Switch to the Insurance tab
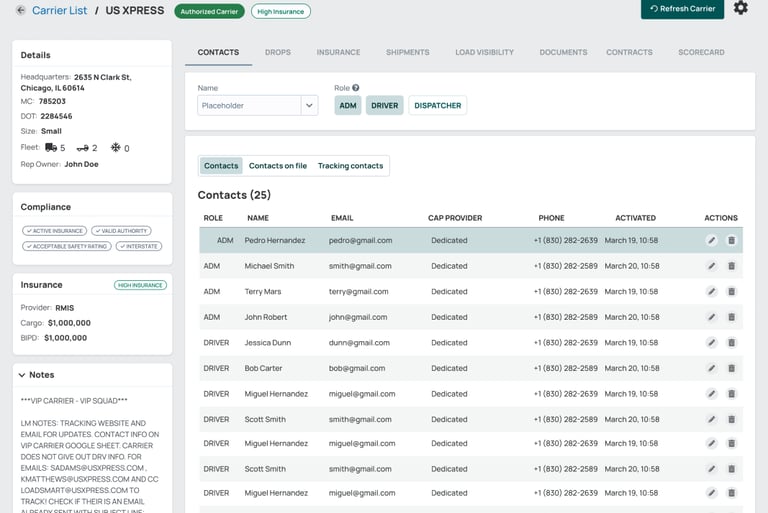Image resolution: width=768 pixels, height=513 pixels. click(338, 52)
